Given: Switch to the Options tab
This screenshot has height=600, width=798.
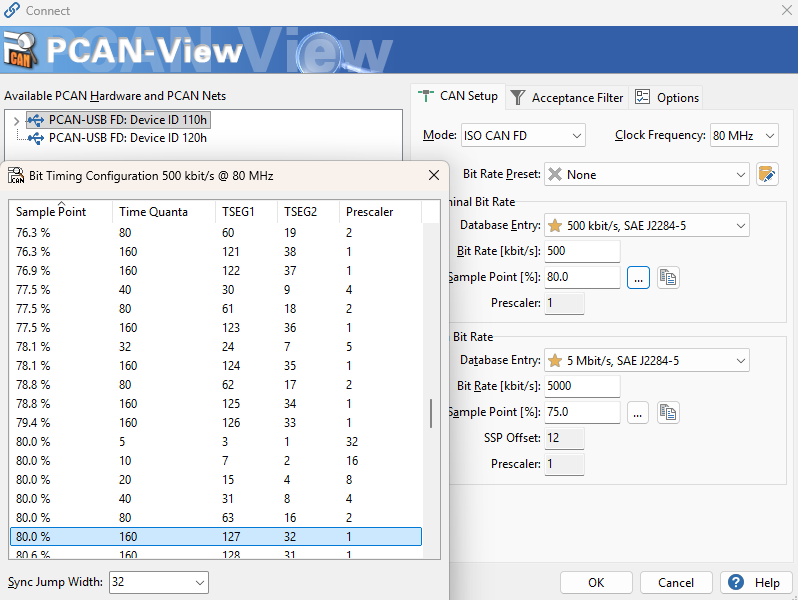Looking at the screenshot, I should click(x=667, y=97).
